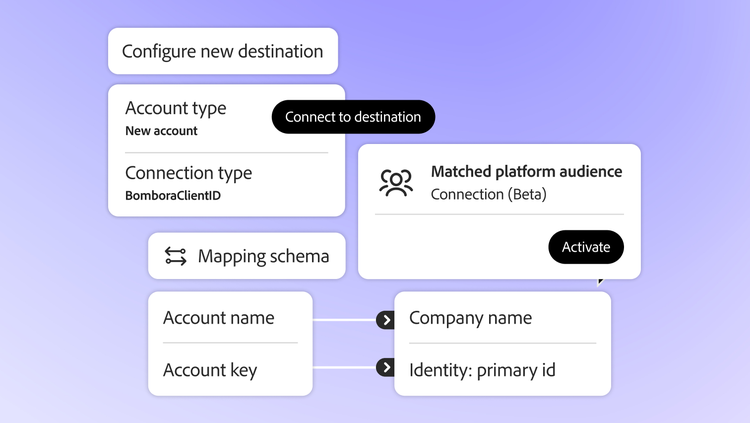Choose the BomboraClientID connection value
Viewport: 750px width, 423px height.
172,196
